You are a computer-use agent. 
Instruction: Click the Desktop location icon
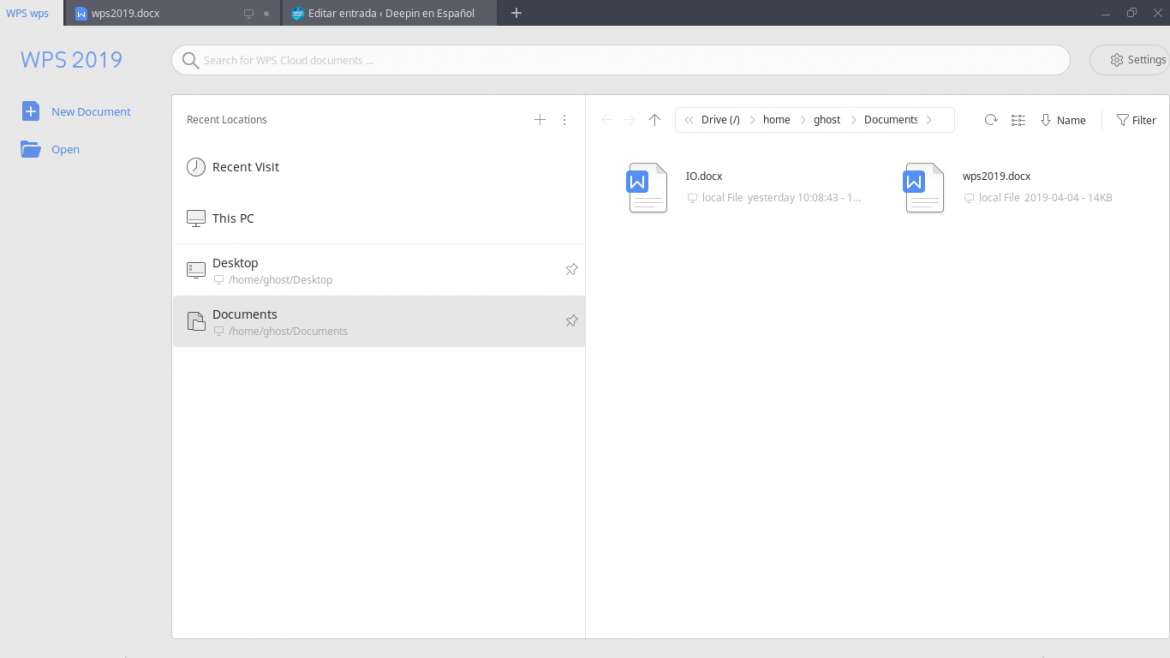[x=195, y=269]
